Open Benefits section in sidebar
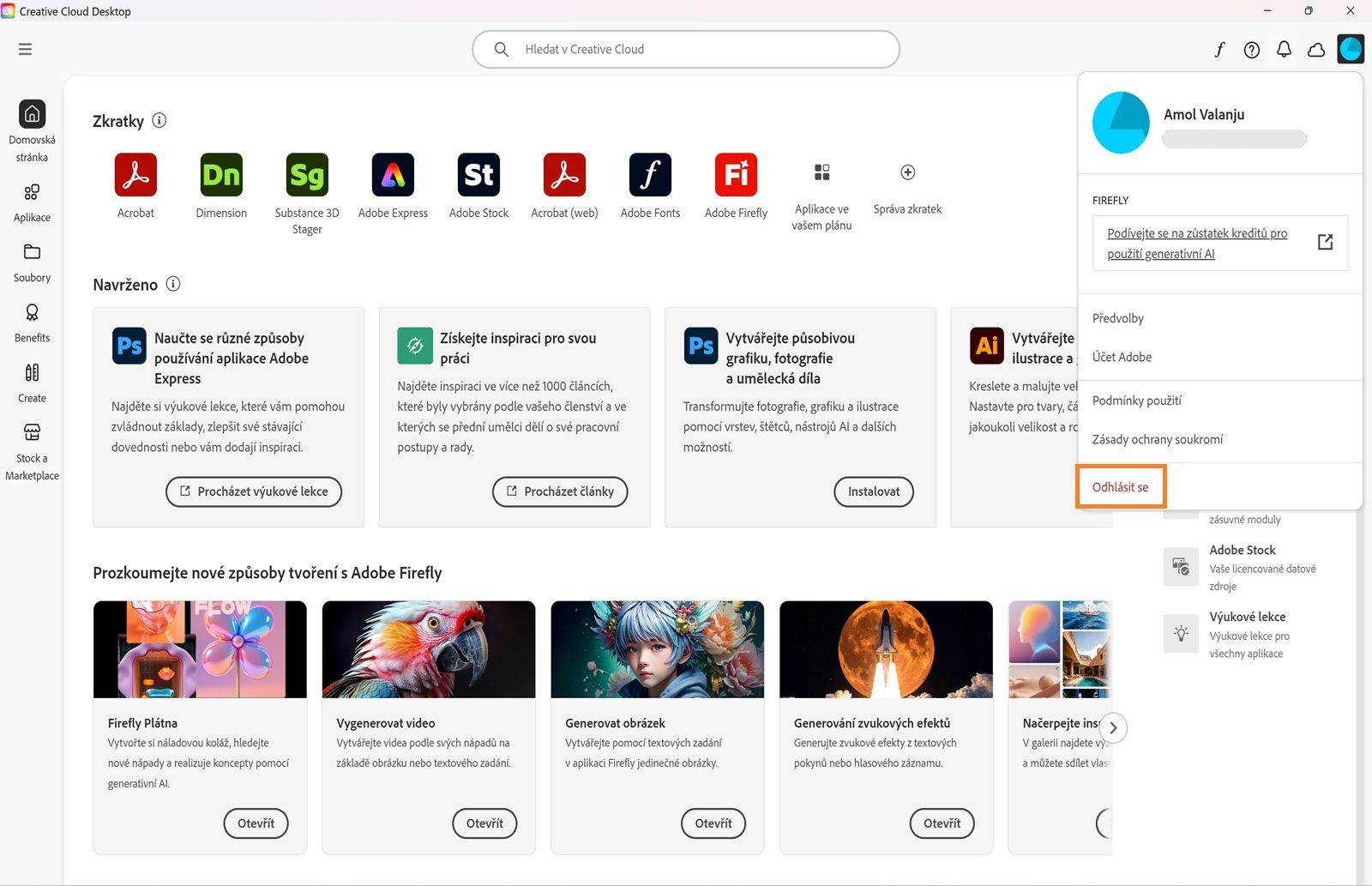This screenshot has width=1372, height=886. point(32,323)
